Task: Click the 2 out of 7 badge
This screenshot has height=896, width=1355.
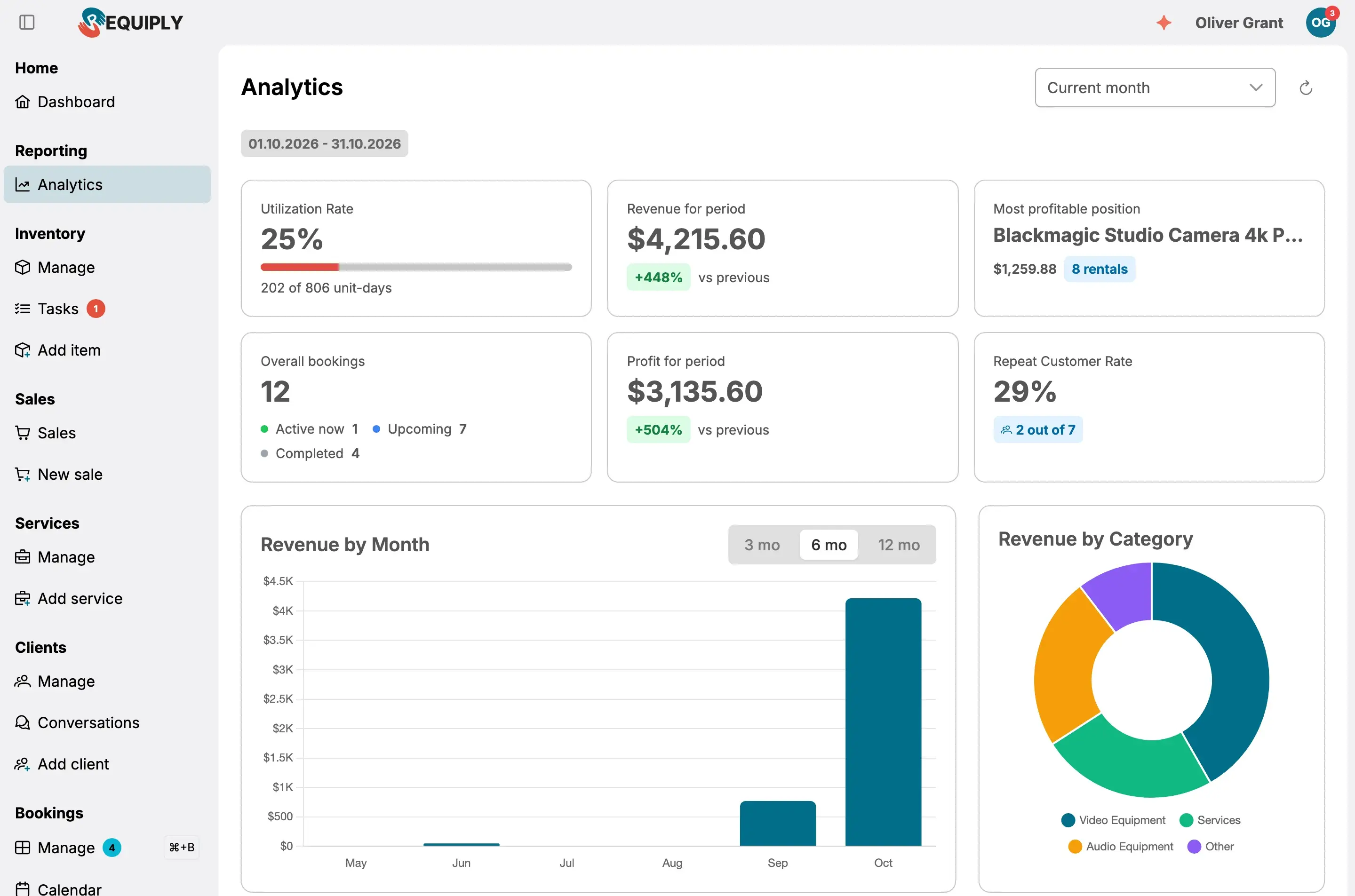Action: click(1037, 430)
